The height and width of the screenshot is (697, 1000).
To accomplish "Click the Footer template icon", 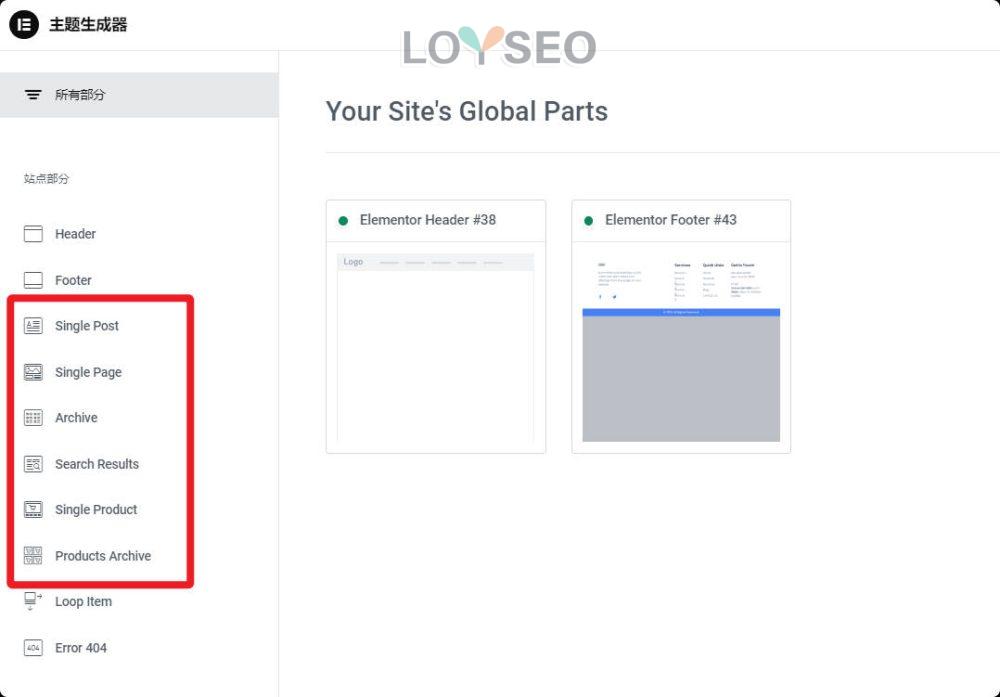I will [33, 280].
